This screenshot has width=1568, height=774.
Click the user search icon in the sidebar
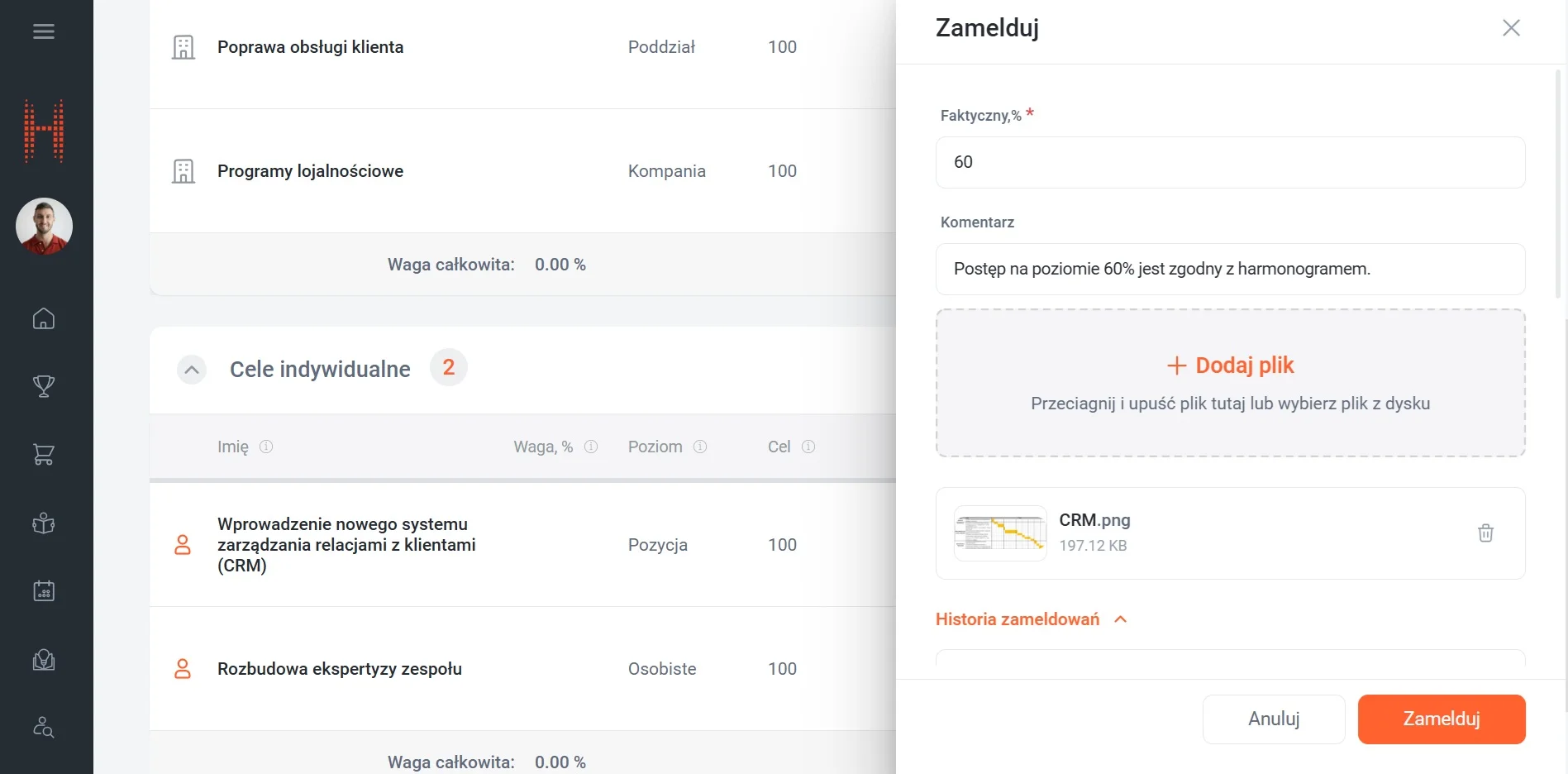44,727
